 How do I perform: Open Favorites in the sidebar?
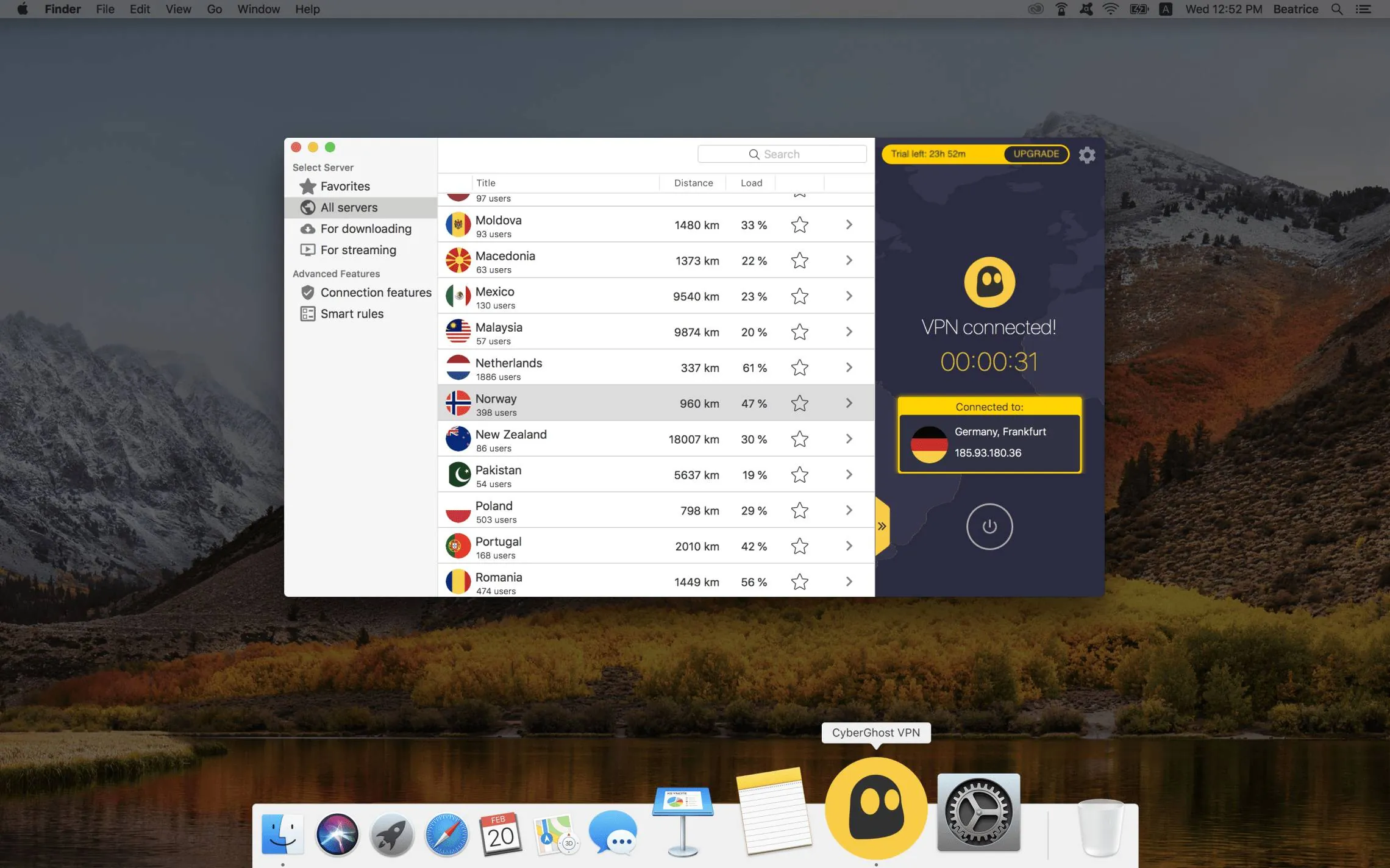[344, 187]
